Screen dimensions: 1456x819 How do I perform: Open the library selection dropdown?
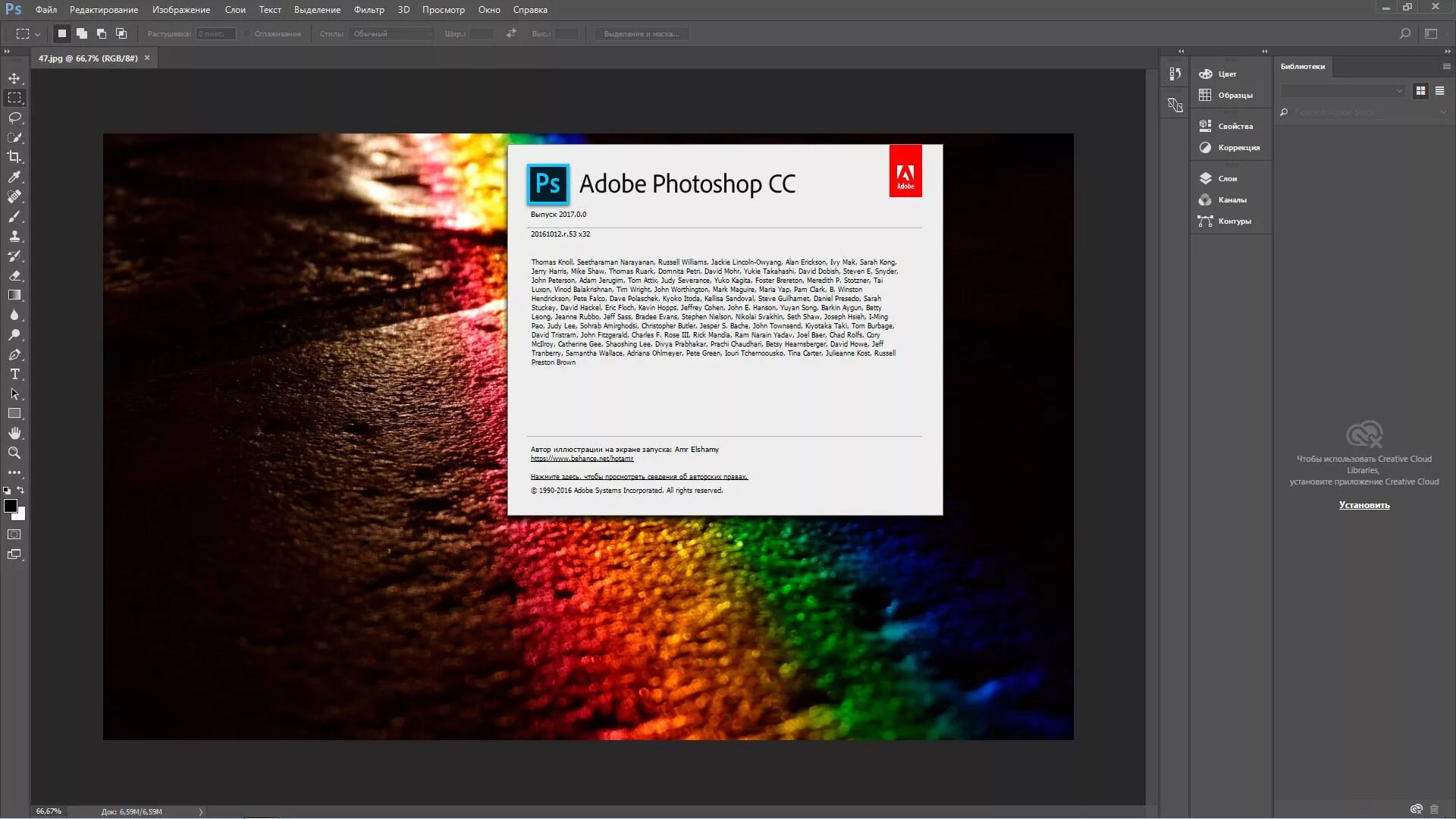click(1343, 91)
